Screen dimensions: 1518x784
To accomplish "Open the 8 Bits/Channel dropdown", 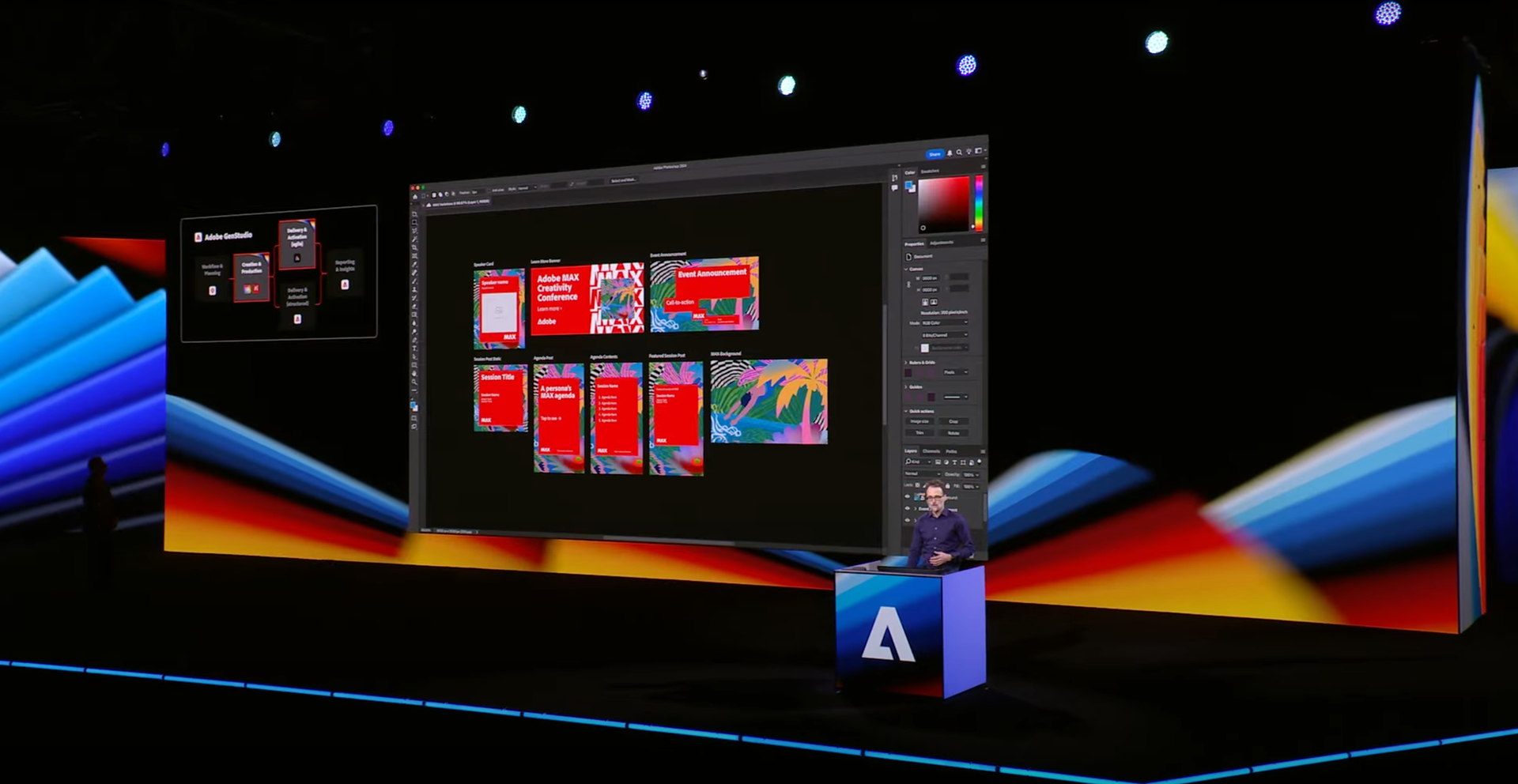I will pyautogui.click(x=945, y=335).
